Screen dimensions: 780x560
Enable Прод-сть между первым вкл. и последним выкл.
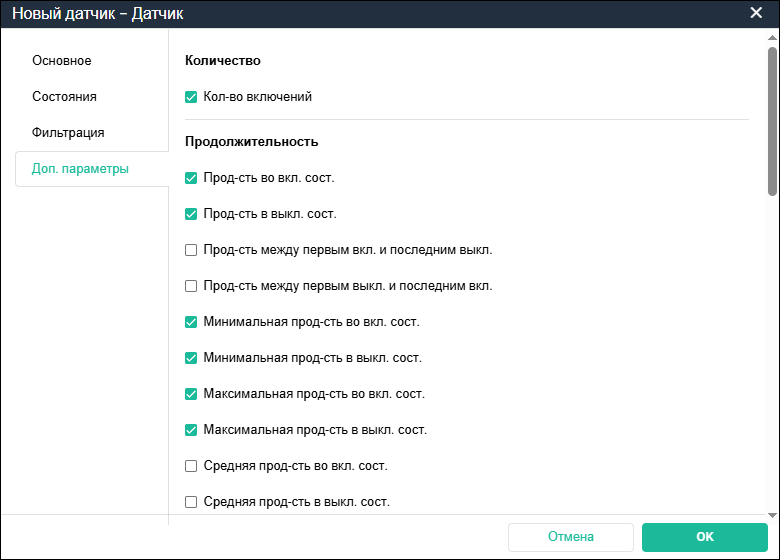pos(191,250)
